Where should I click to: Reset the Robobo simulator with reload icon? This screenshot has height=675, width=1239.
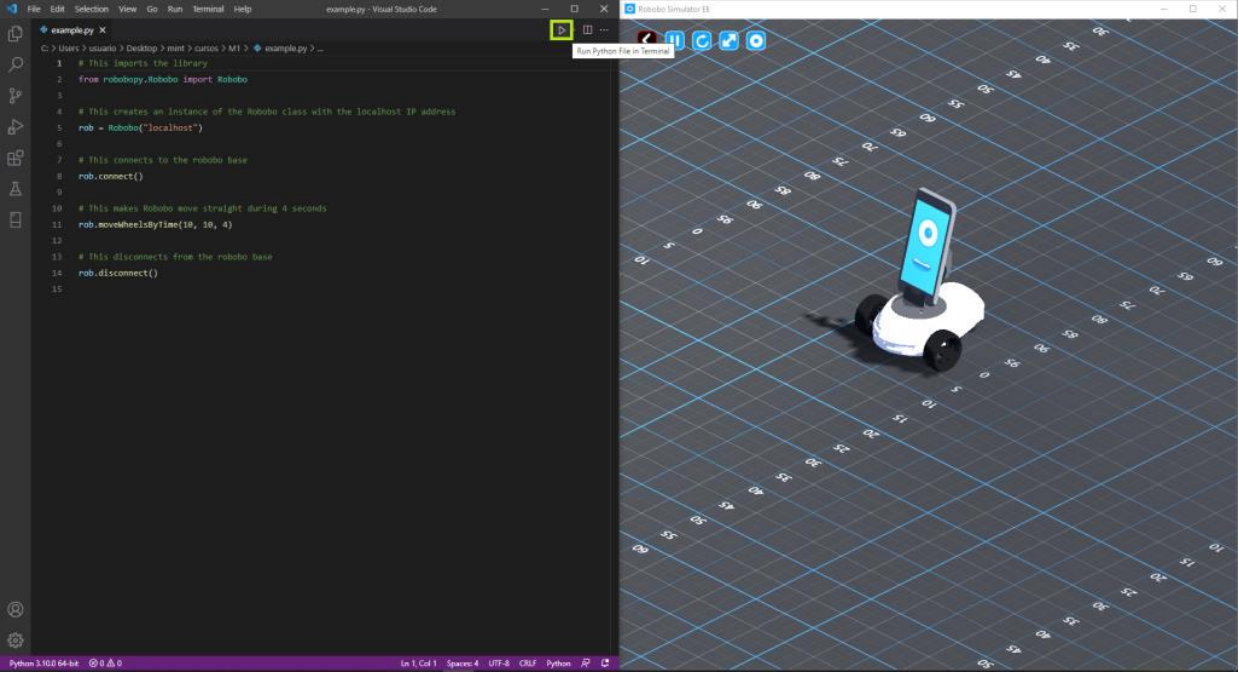(x=702, y=41)
